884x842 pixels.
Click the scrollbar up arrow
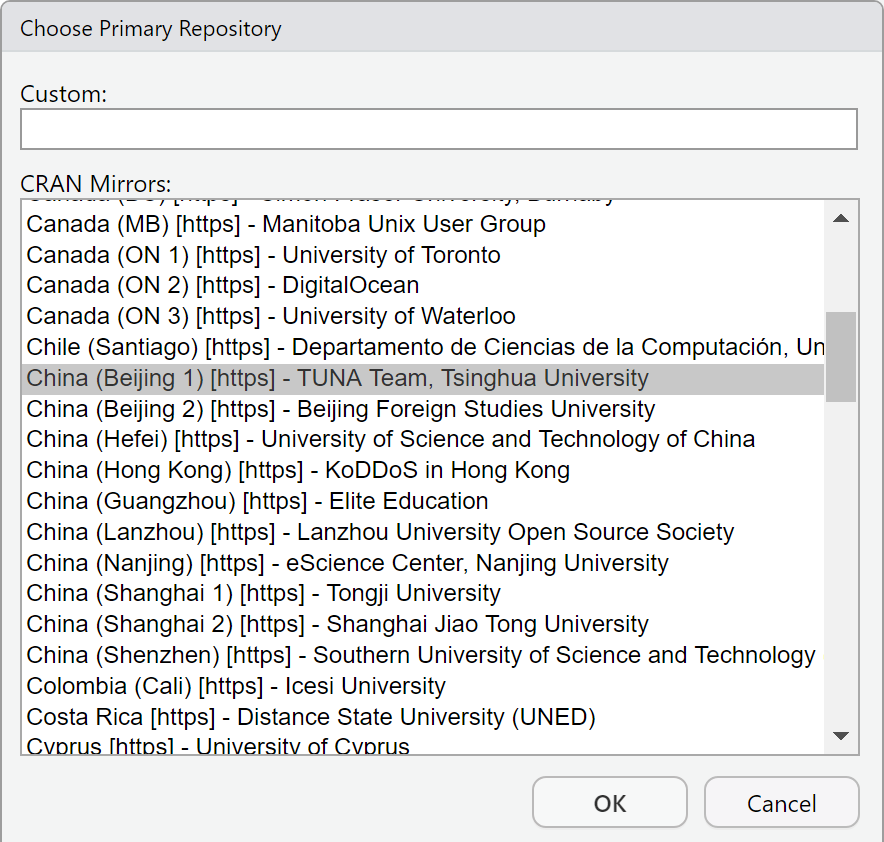[x=841, y=218]
